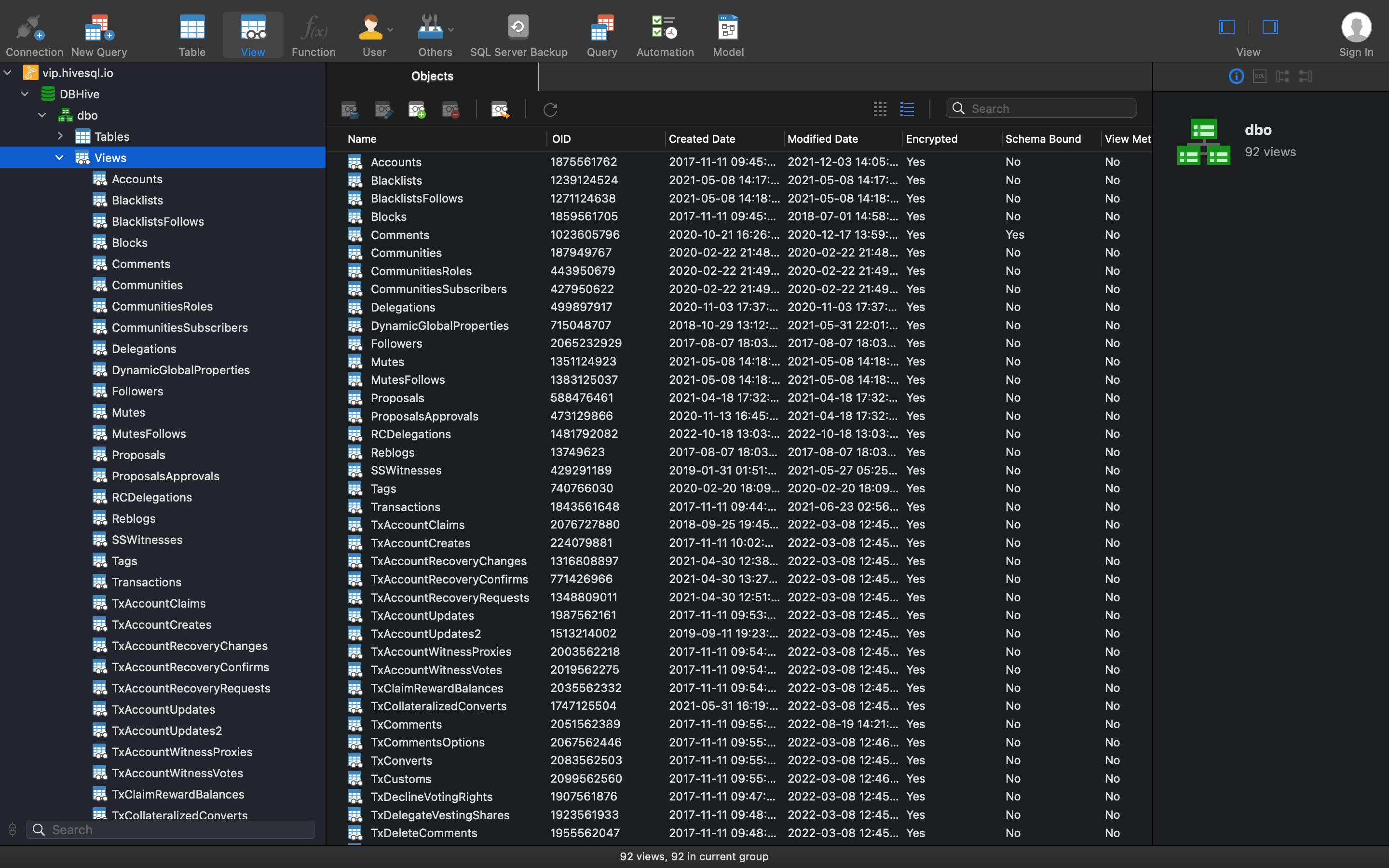Expand the Tables node
The image size is (1389, 868).
[x=60, y=136]
